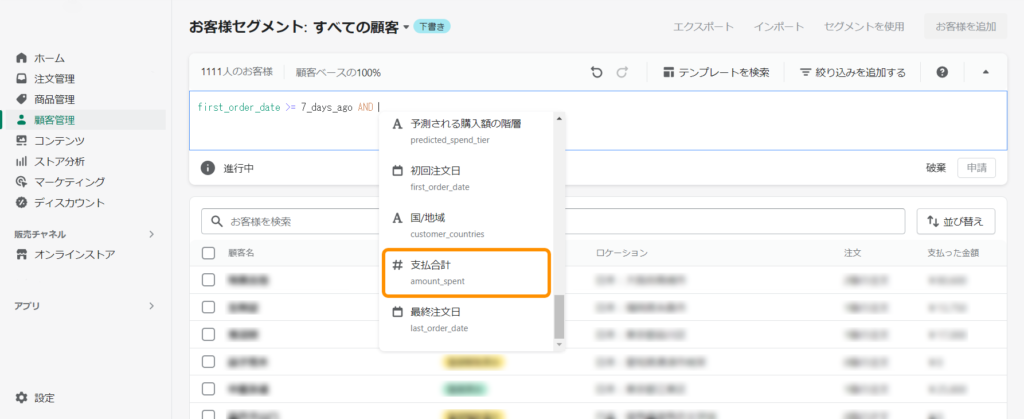The width and height of the screenshot is (1024, 419).
Task: Open ホーム from the sidebar
Action: (x=48, y=58)
